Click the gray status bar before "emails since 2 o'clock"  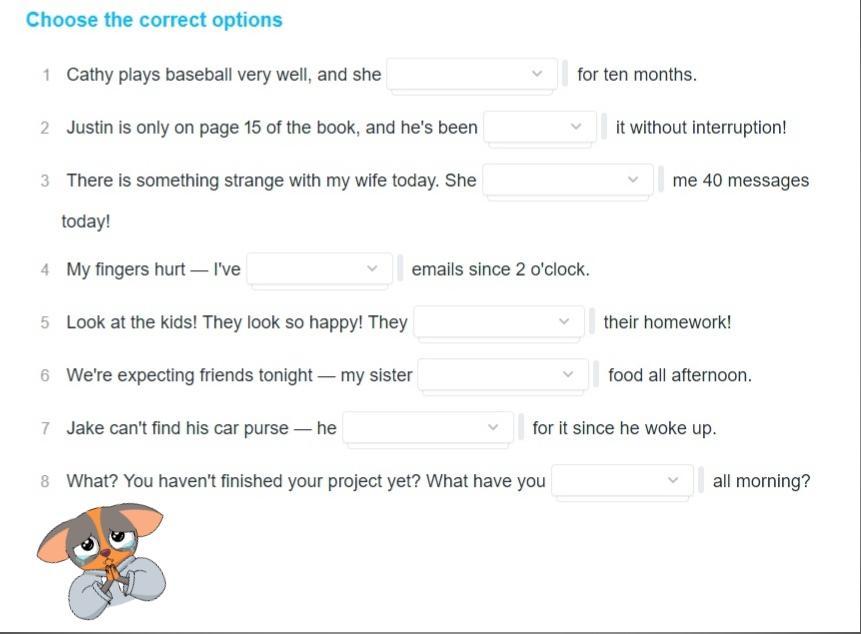point(400,269)
